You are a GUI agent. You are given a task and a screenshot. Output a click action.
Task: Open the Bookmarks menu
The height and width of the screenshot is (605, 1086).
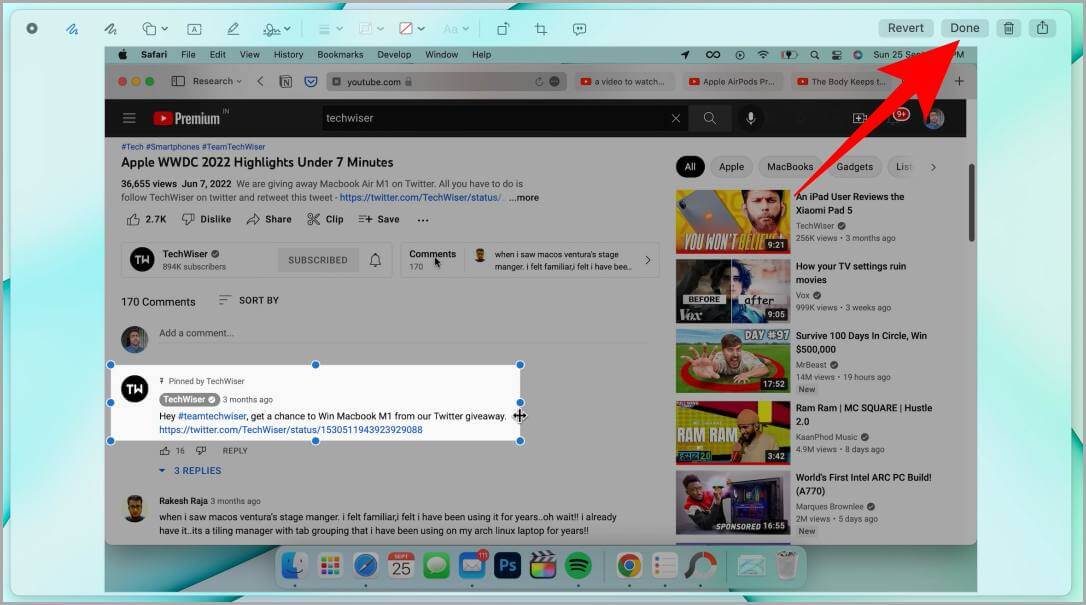pyautogui.click(x=340, y=55)
